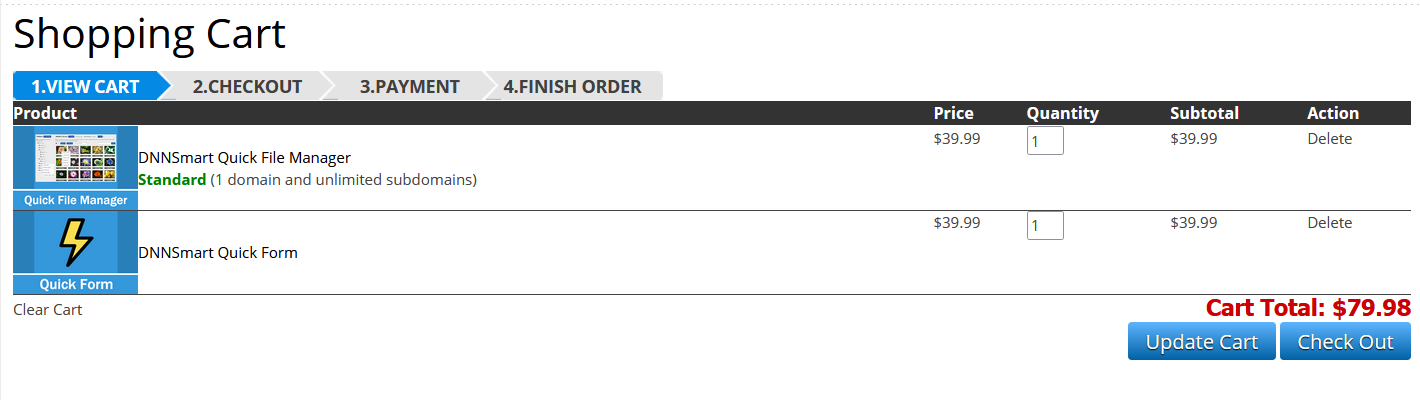Click the Standard license edition text
This screenshot has width=1420, height=400.
pyautogui.click(x=172, y=180)
